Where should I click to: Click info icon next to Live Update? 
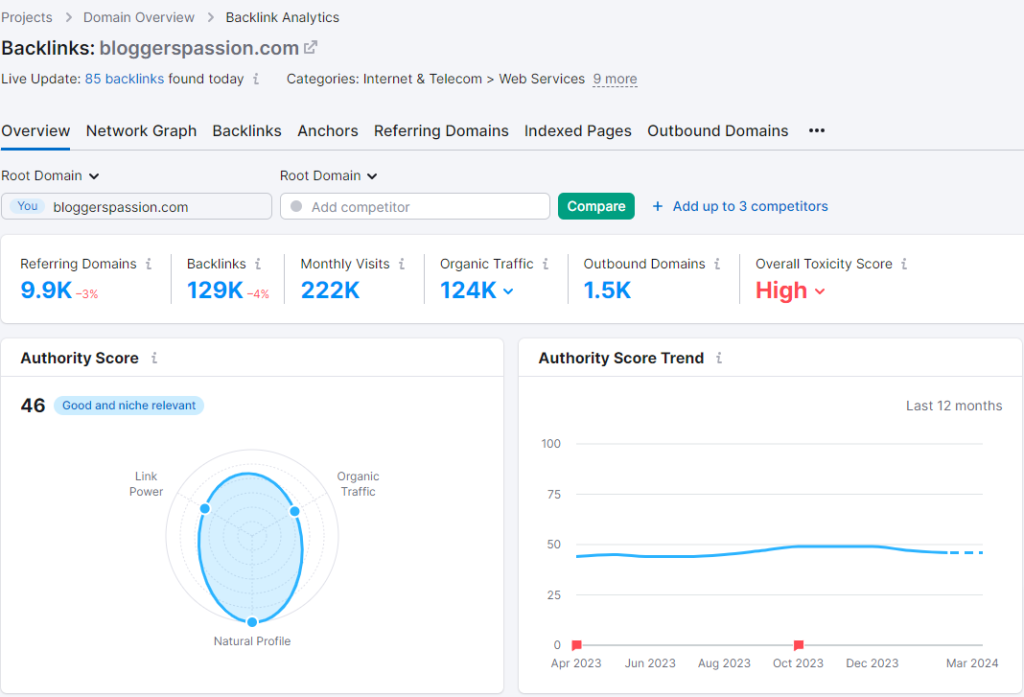(256, 79)
